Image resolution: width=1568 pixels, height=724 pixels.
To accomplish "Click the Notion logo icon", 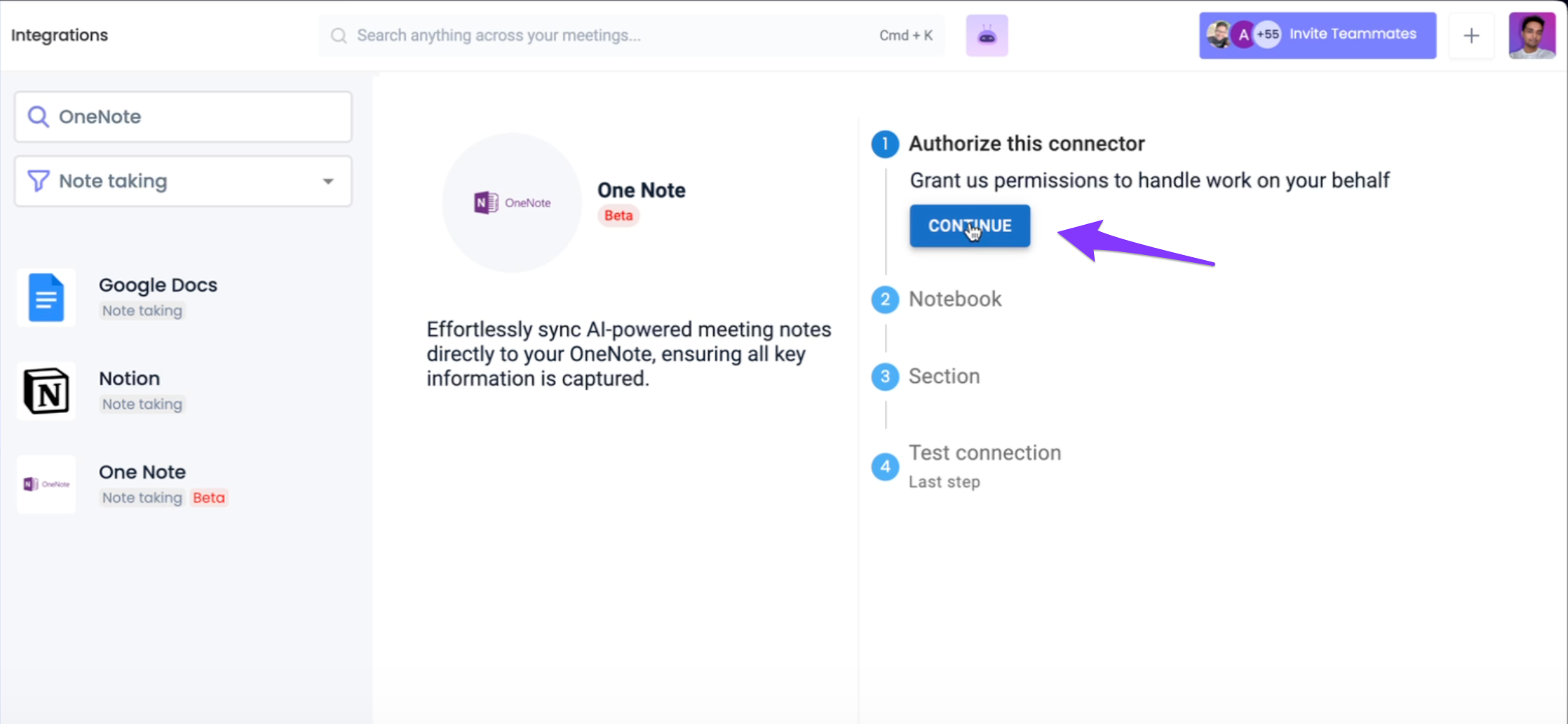I will [46, 391].
